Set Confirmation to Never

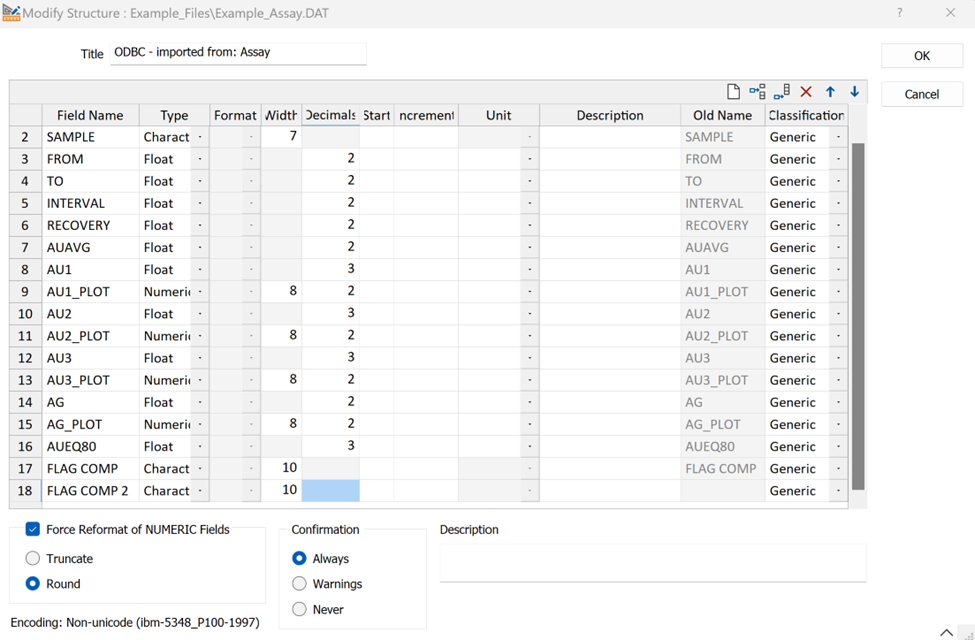point(297,608)
